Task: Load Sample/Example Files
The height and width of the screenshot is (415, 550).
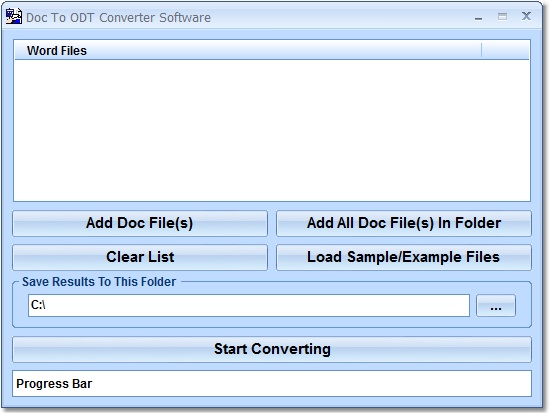Action: (404, 257)
